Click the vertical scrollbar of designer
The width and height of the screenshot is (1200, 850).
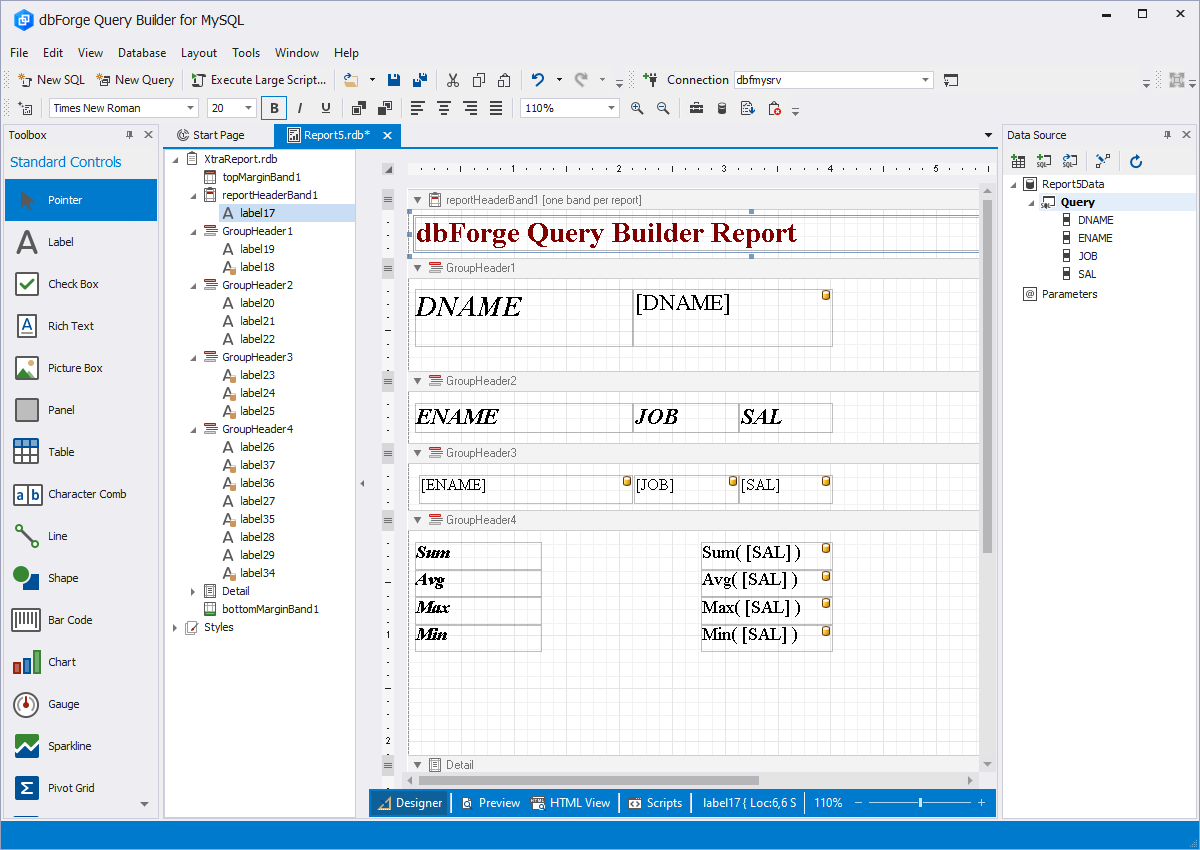(x=988, y=376)
